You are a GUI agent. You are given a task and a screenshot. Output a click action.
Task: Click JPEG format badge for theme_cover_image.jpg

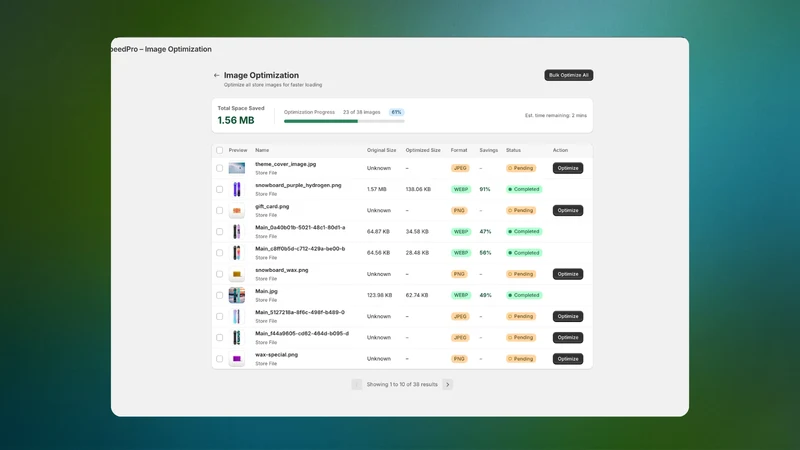[x=460, y=168]
